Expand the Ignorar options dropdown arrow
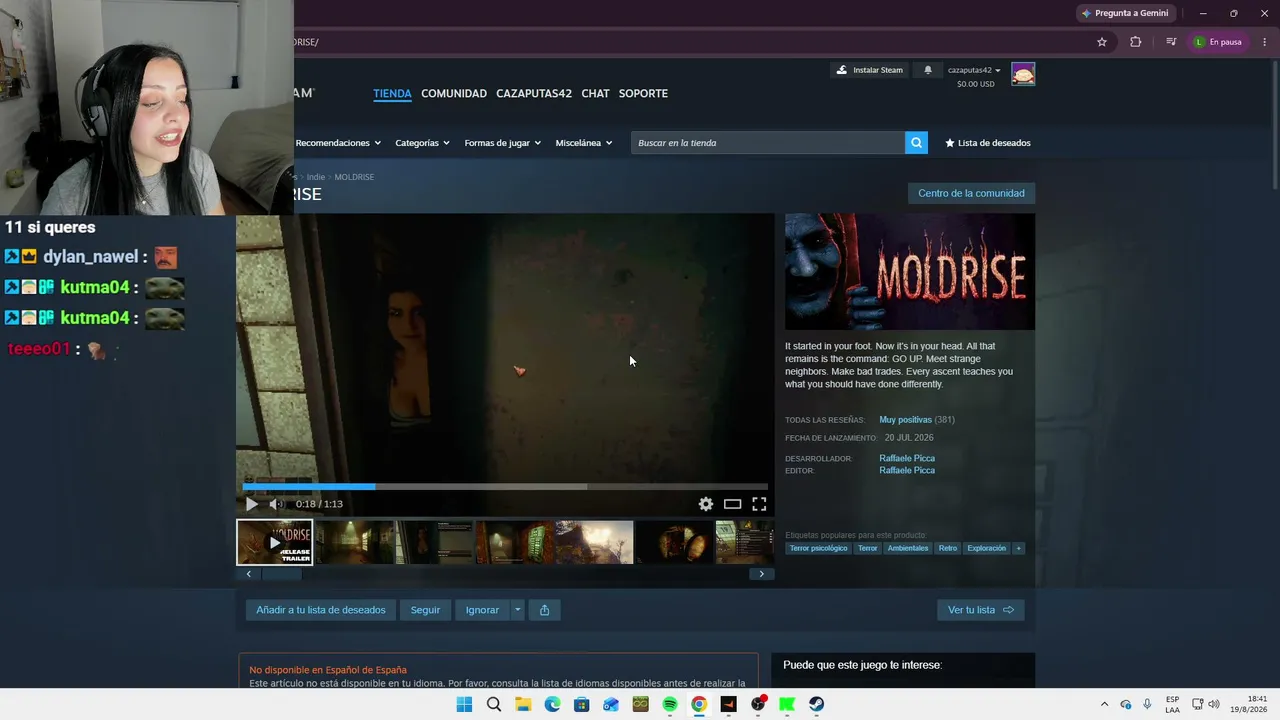Image resolution: width=1280 pixels, height=720 pixels. tap(517, 610)
